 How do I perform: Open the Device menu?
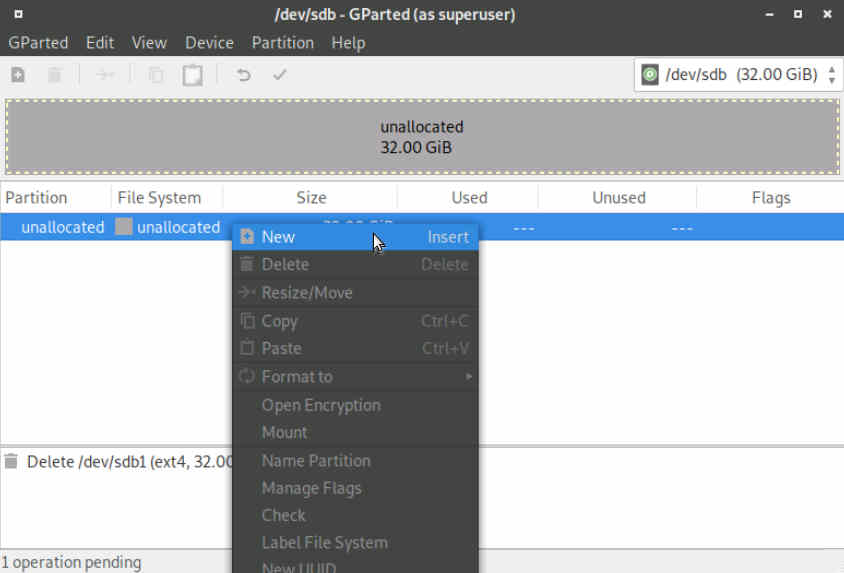point(209,43)
